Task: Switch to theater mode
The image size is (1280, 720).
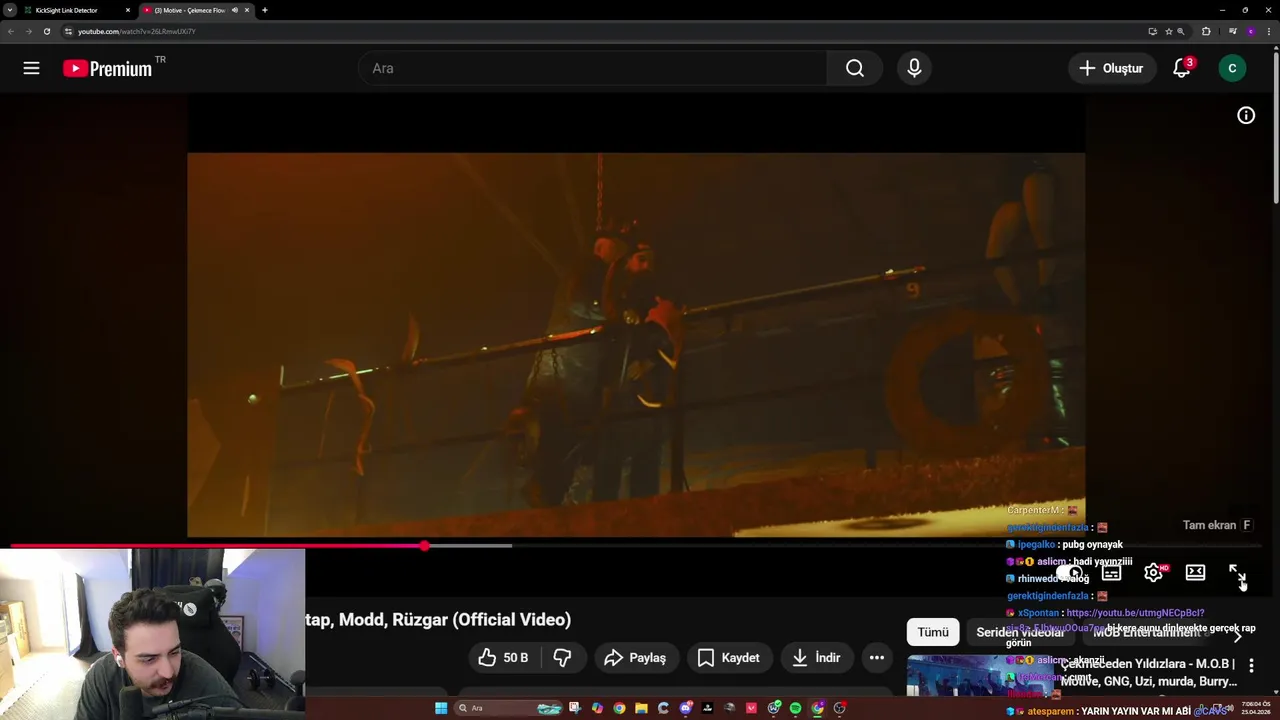Action: pos(1195,573)
